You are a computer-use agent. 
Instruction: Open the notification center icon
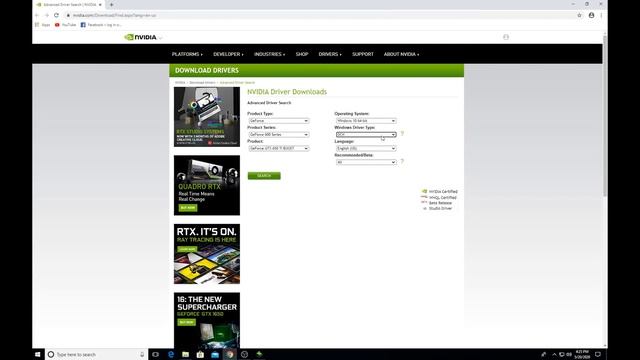[598, 354]
